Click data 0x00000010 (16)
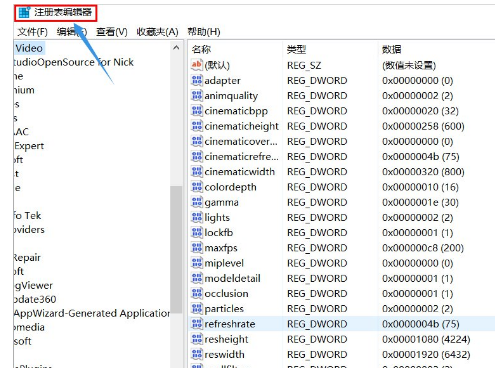This screenshot has height=368, width=495. 420,187
